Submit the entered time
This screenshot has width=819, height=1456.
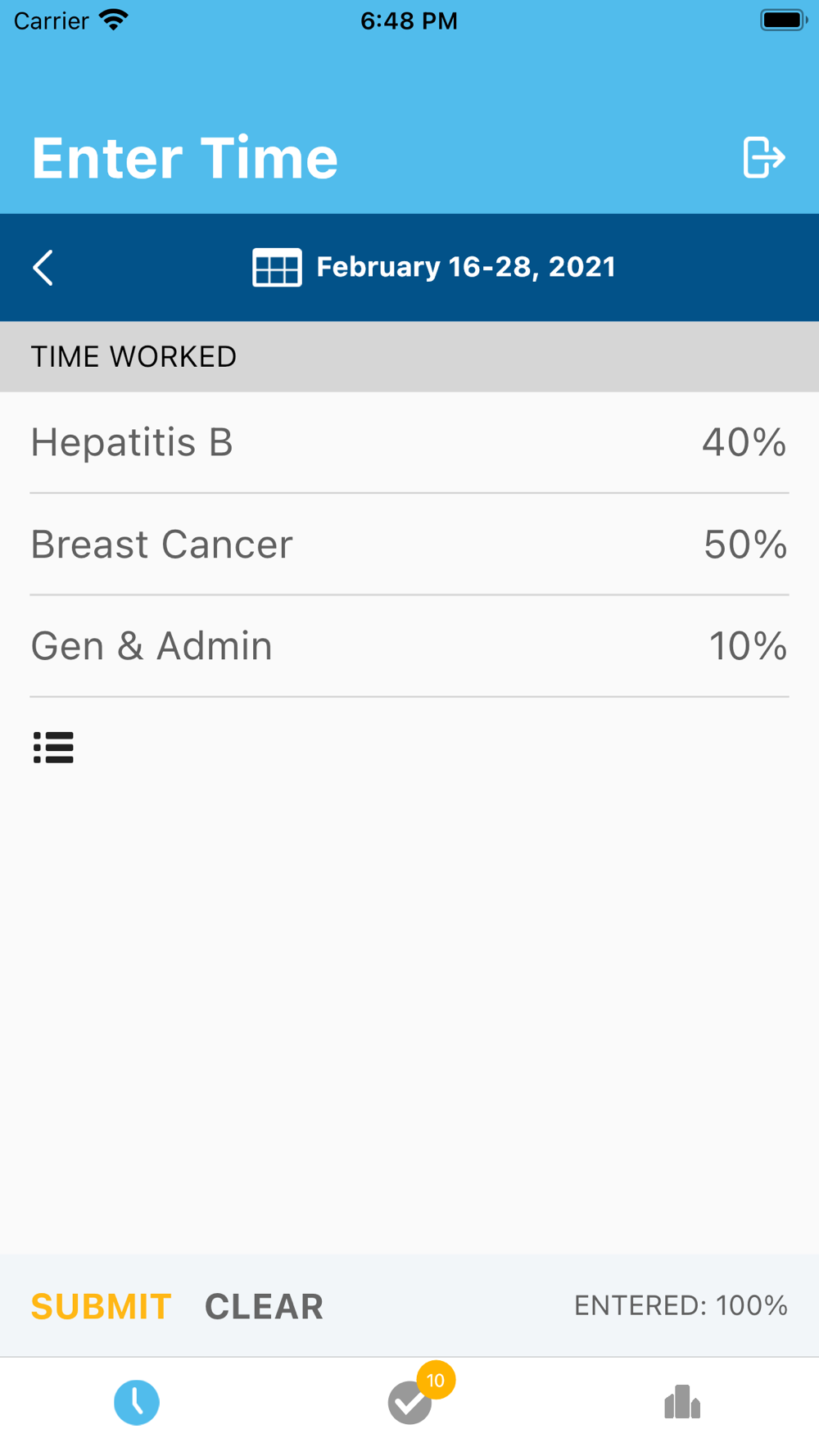click(x=102, y=1306)
